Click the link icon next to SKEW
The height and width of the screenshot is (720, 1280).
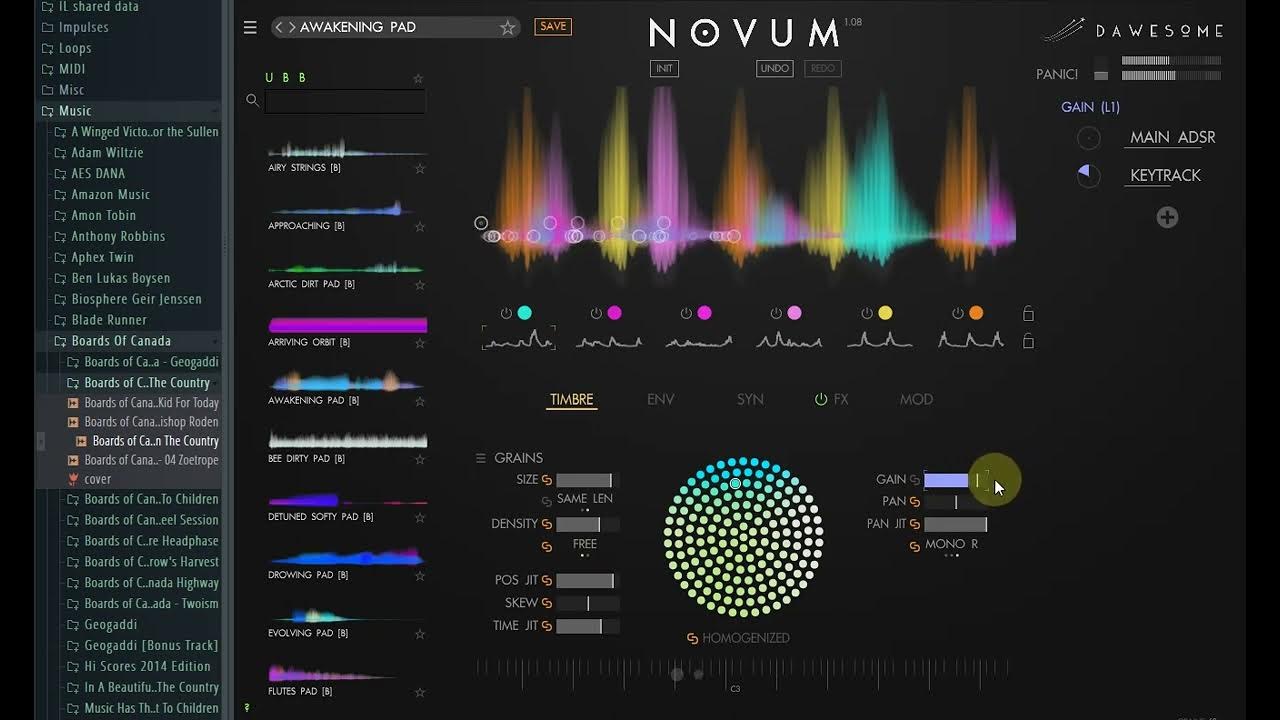[x=547, y=603]
